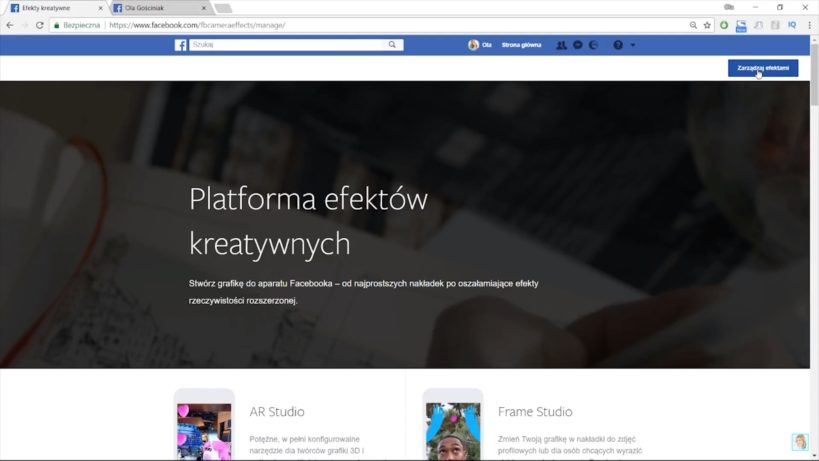This screenshot has height=461, width=819.
Task: Open the blue New extension icon
Action: tap(741, 26)
